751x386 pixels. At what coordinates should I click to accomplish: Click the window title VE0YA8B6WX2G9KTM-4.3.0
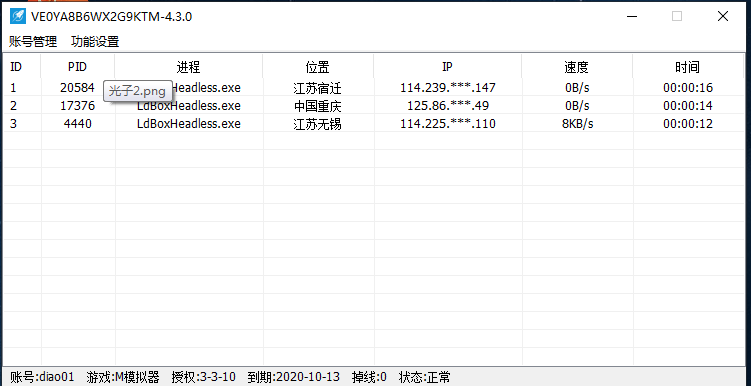(x=112, y=16)
